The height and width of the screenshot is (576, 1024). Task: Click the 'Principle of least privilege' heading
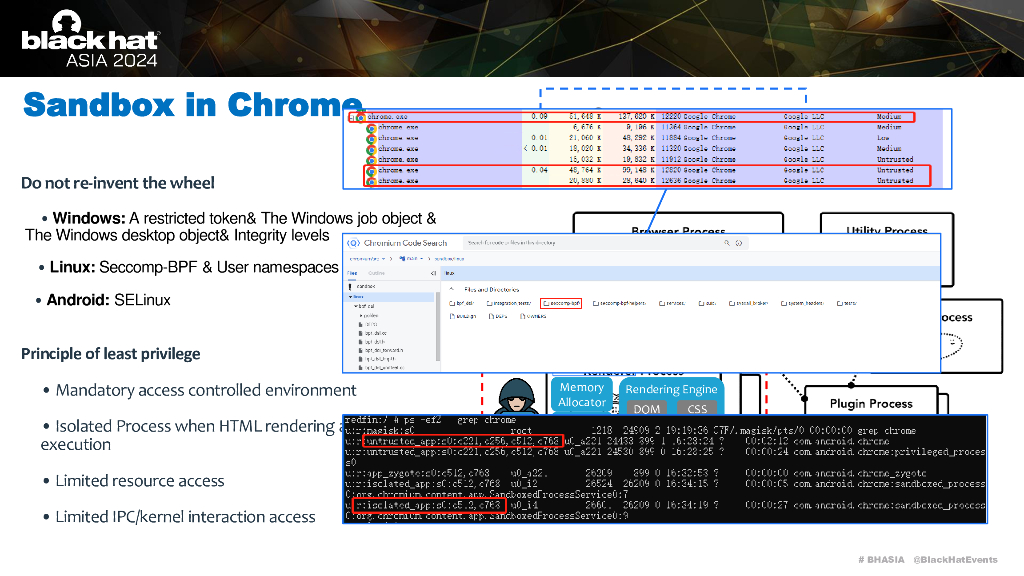pos(110,354)
